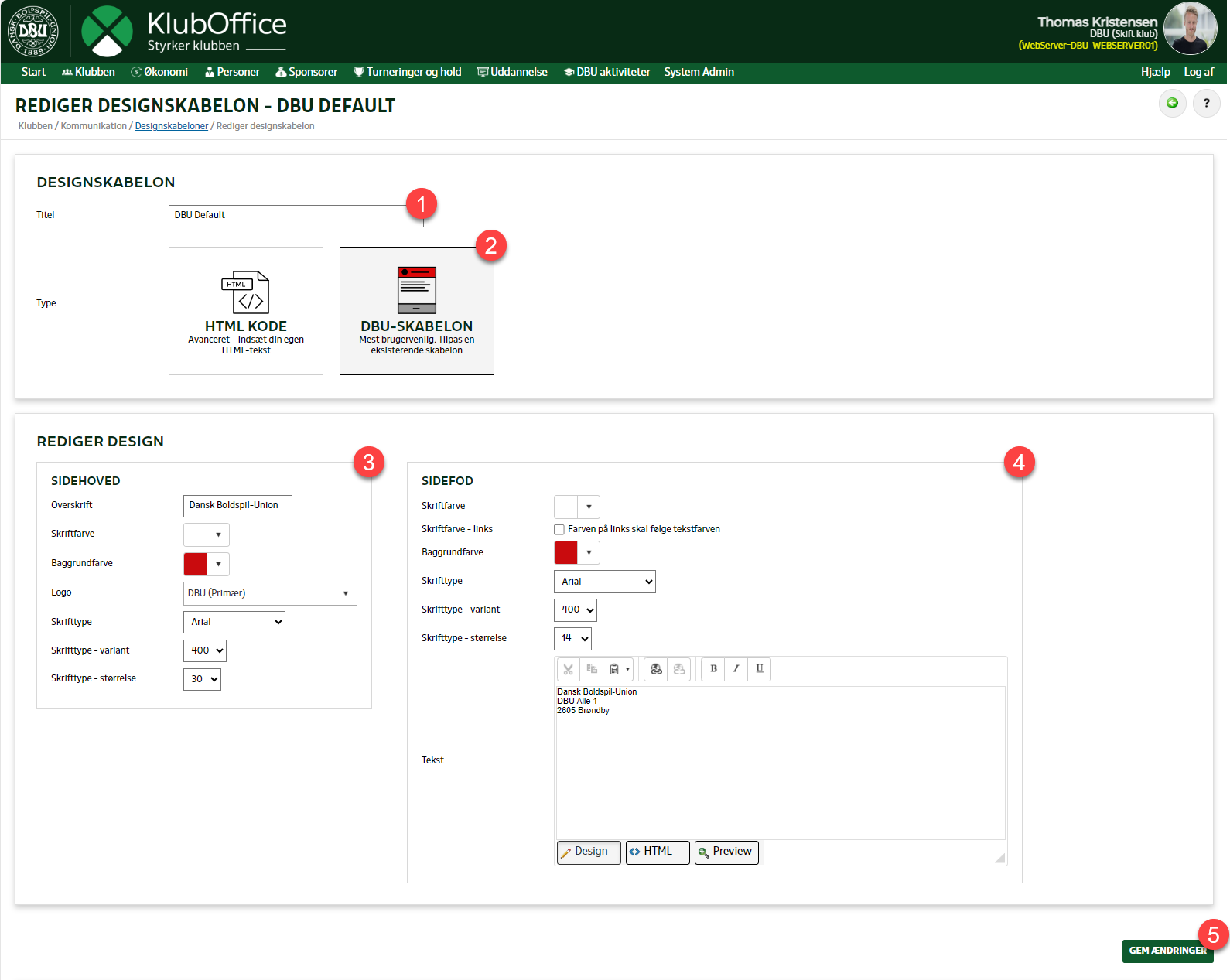Screen dimensions: 1230x980
Task: Click Sidefod red background color swatch
Action: (566, 552)
